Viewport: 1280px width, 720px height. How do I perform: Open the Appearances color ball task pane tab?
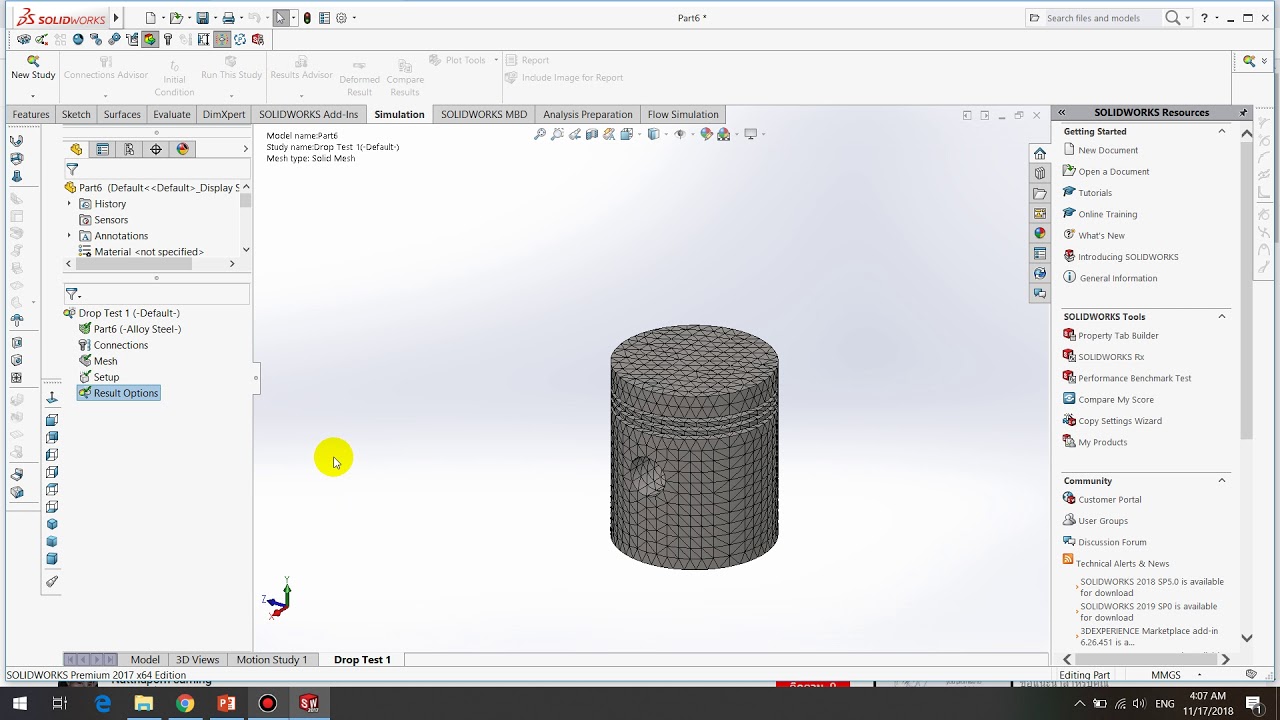tap(1040, 233)
